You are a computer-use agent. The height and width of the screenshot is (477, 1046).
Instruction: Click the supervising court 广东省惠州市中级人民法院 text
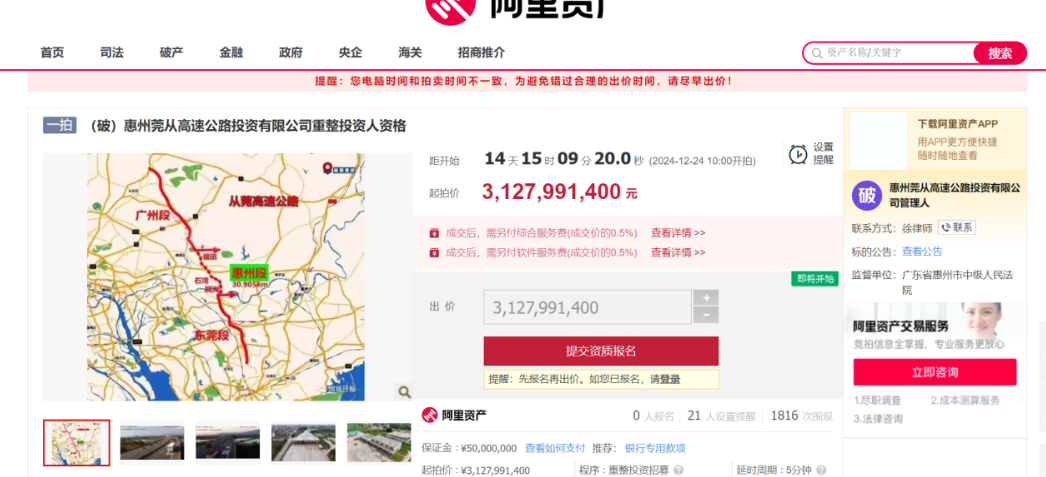pos(957,282)
